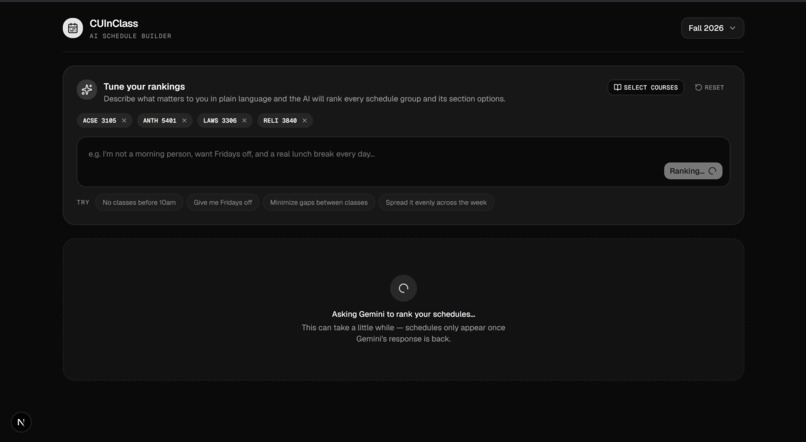Click the RELI 3840 chip label
This screenshot has width=806, height=442.
click(280, 121)
